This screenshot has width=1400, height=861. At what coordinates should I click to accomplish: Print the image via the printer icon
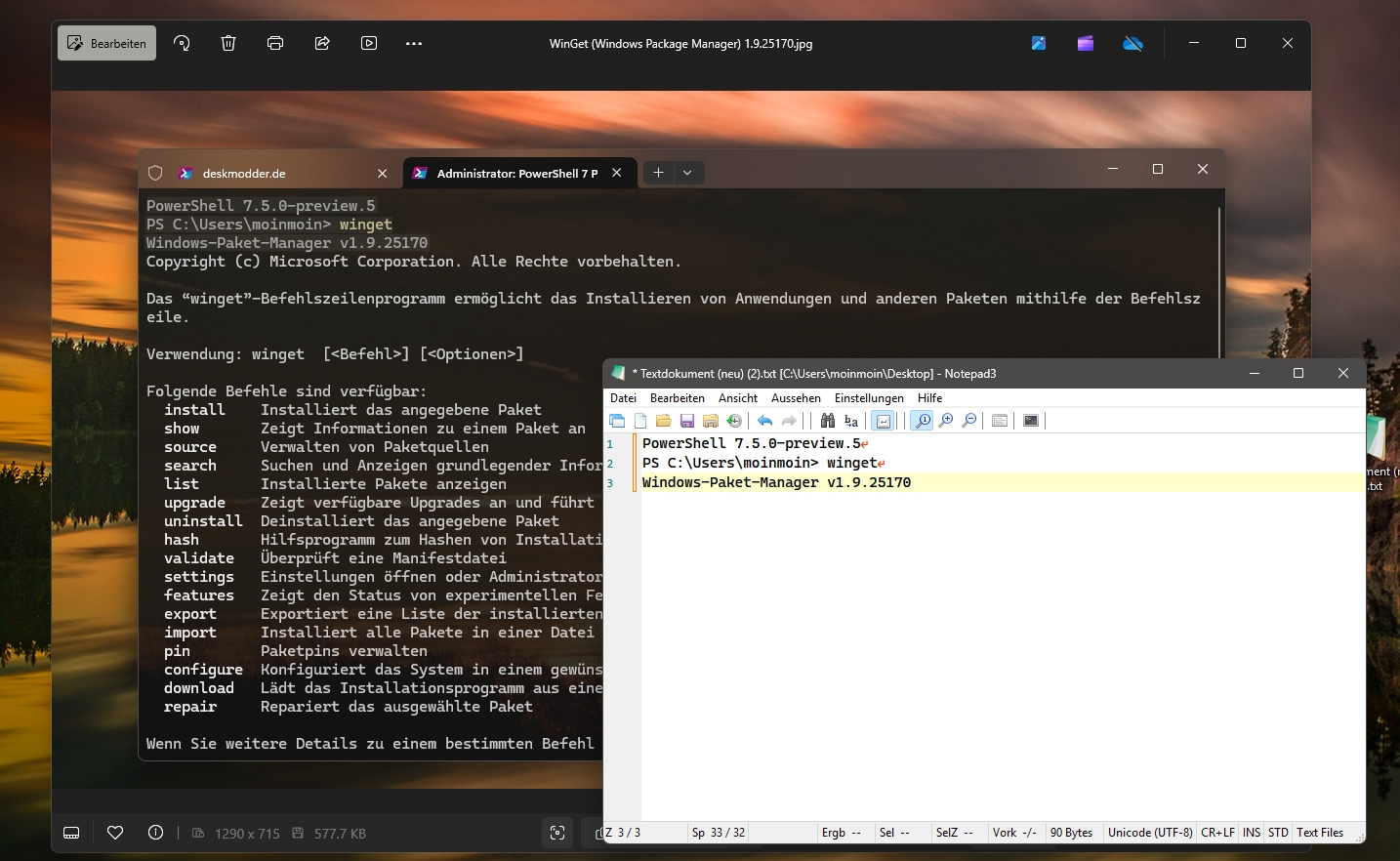275,43
